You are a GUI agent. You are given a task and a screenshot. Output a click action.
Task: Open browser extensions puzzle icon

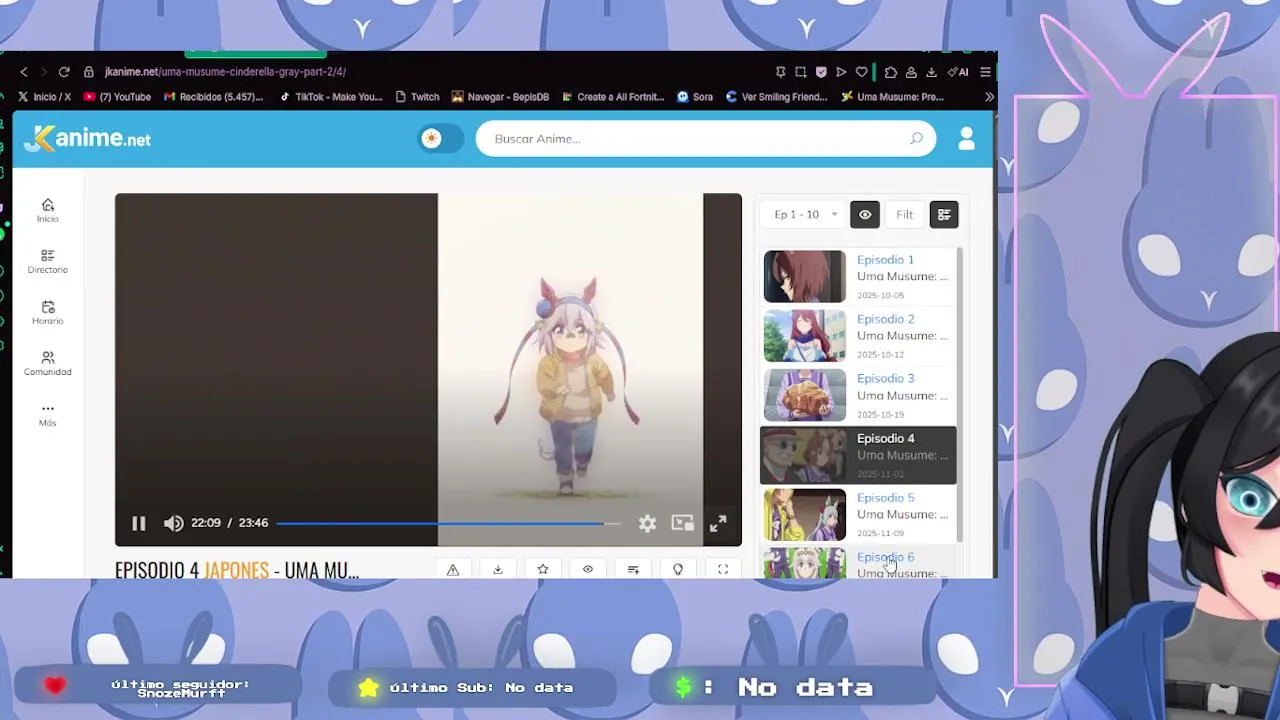coord(891,72)
